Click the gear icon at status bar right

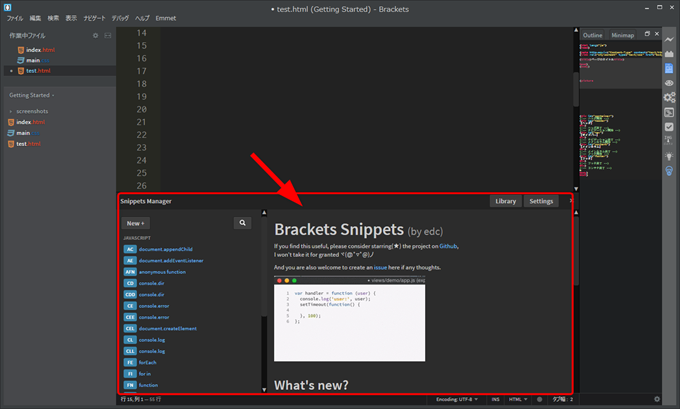(657, 399)
